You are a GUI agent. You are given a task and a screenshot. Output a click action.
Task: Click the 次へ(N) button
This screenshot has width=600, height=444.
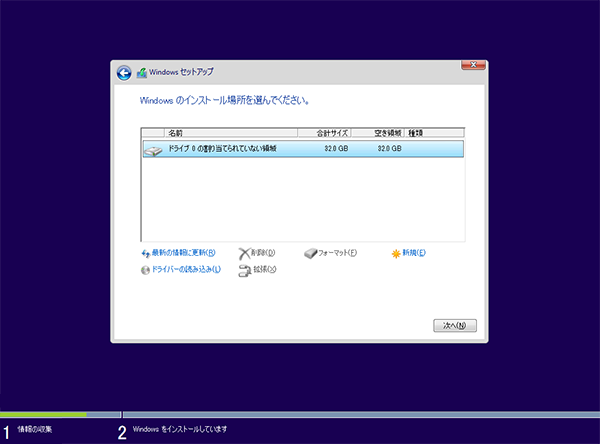pyautogui.click(x=455, y=326)
